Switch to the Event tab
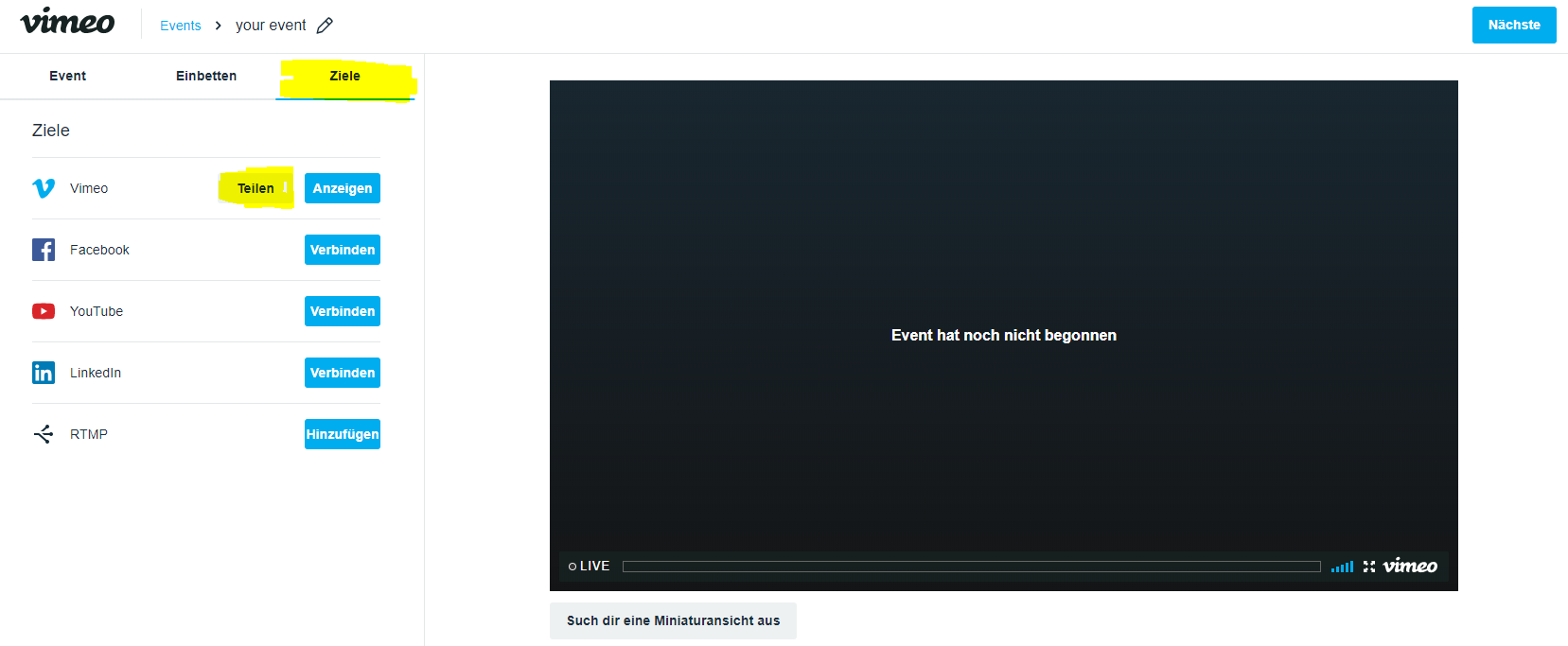Screen dimensions: 1568x646 67,76
